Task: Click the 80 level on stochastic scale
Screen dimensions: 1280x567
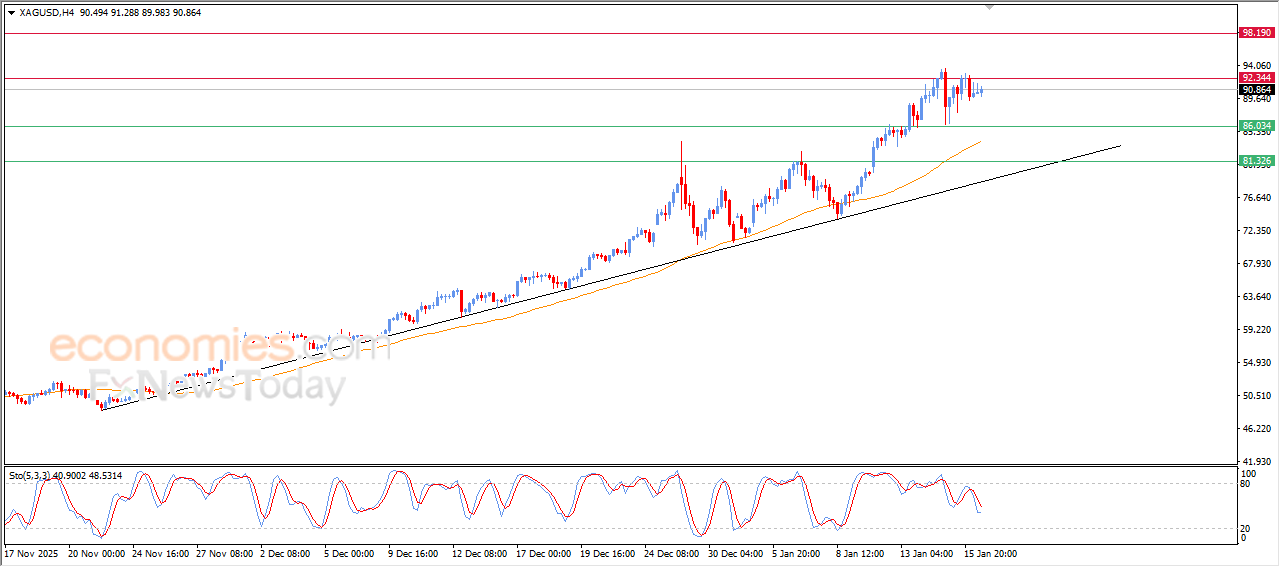Action: 1246,484
